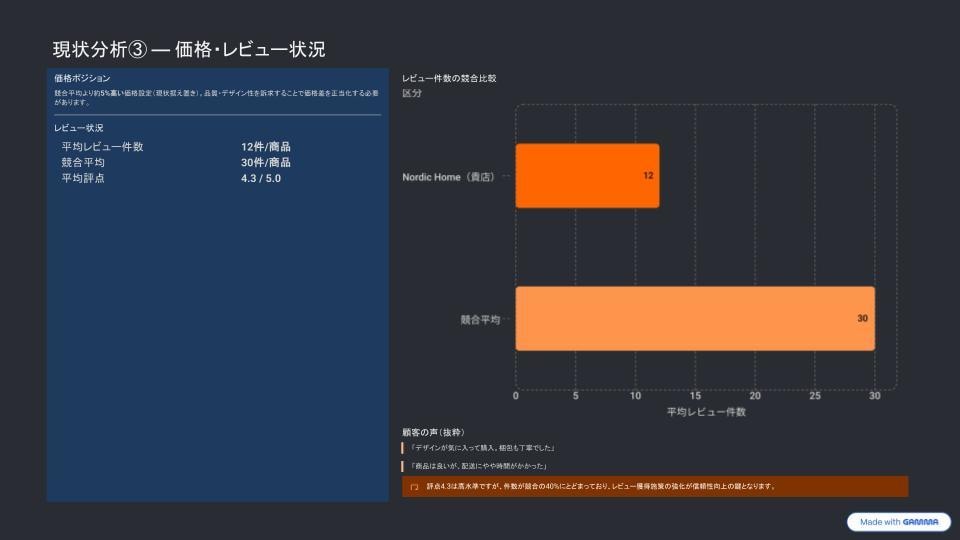The height and width of the screenshot is (540, 960).
Task: Click the 顧客の声（抜粋） heading
Action: 433,432
